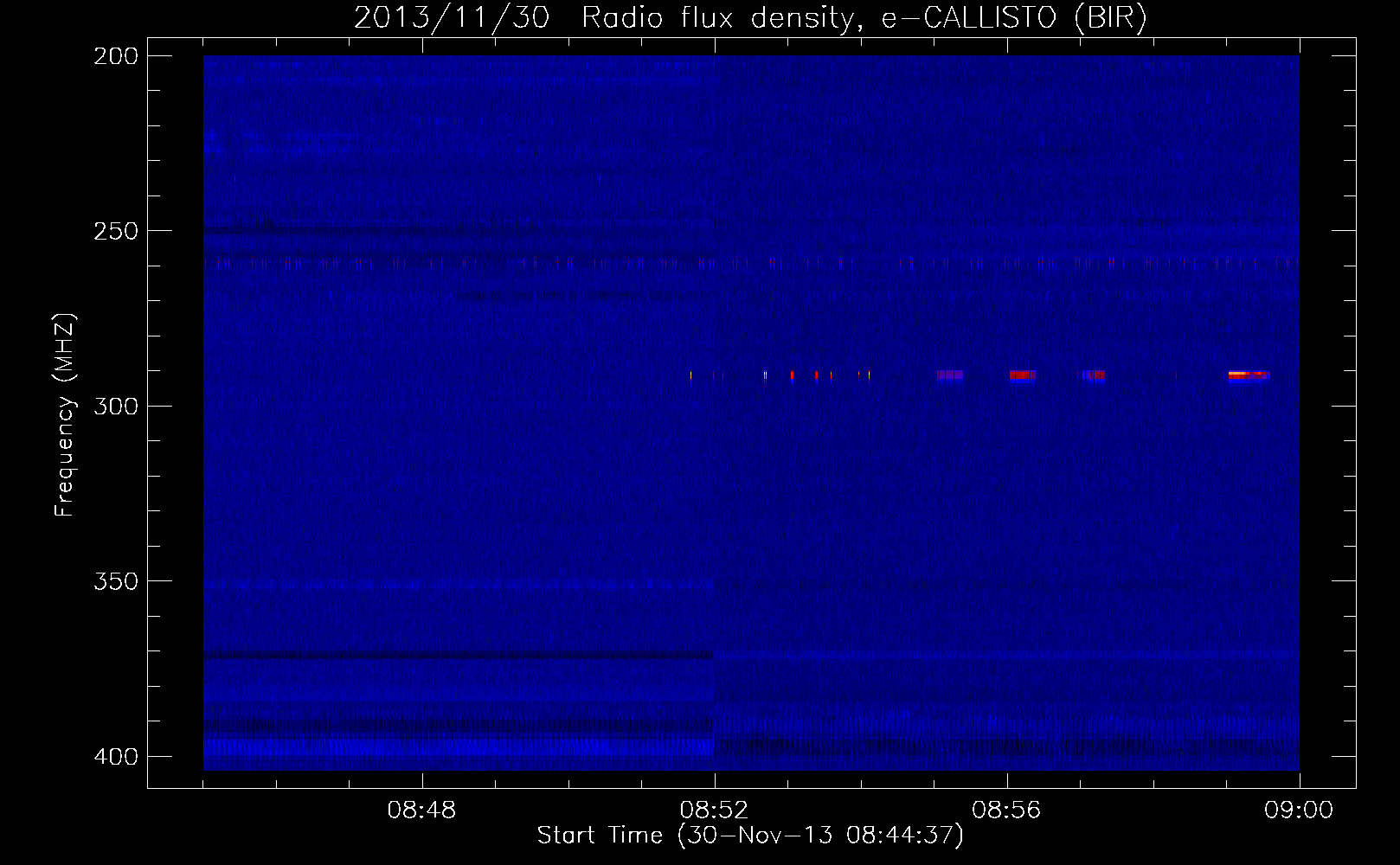Click the '300' frequency tick label
This screenshot has height=865, width=1400.
click(115, 407)
